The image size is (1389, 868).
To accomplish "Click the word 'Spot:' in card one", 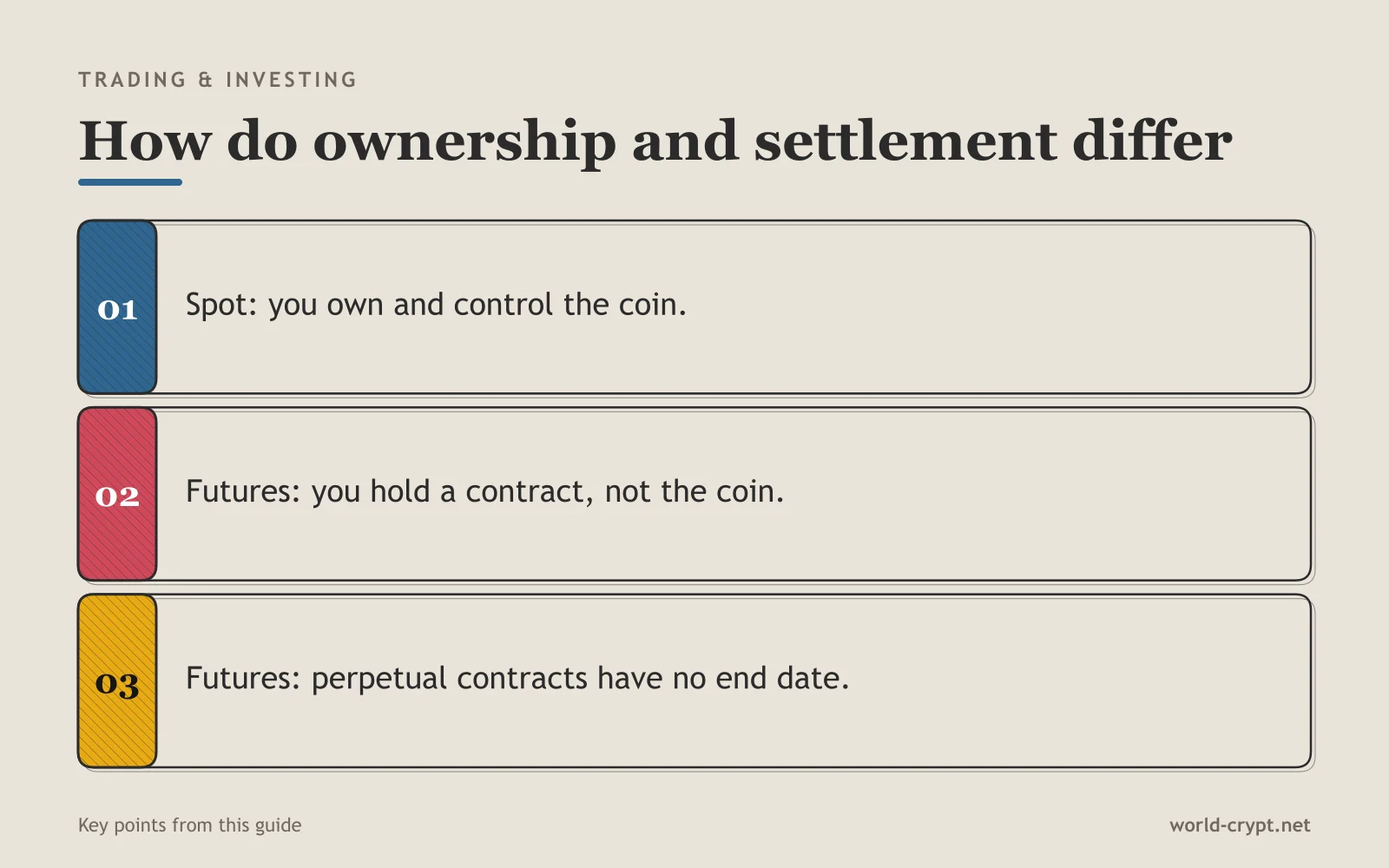I will [x=221, y=306].
